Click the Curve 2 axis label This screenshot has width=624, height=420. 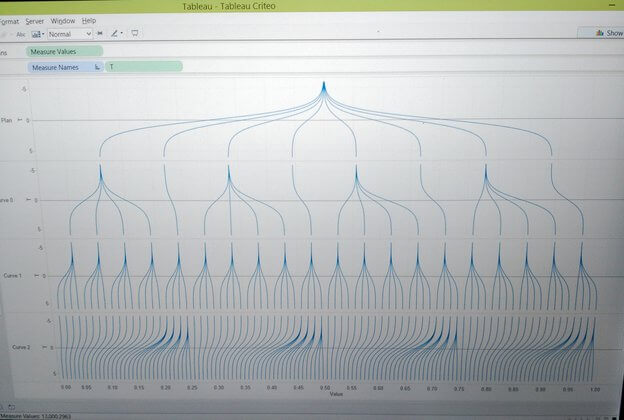(21, 347)
